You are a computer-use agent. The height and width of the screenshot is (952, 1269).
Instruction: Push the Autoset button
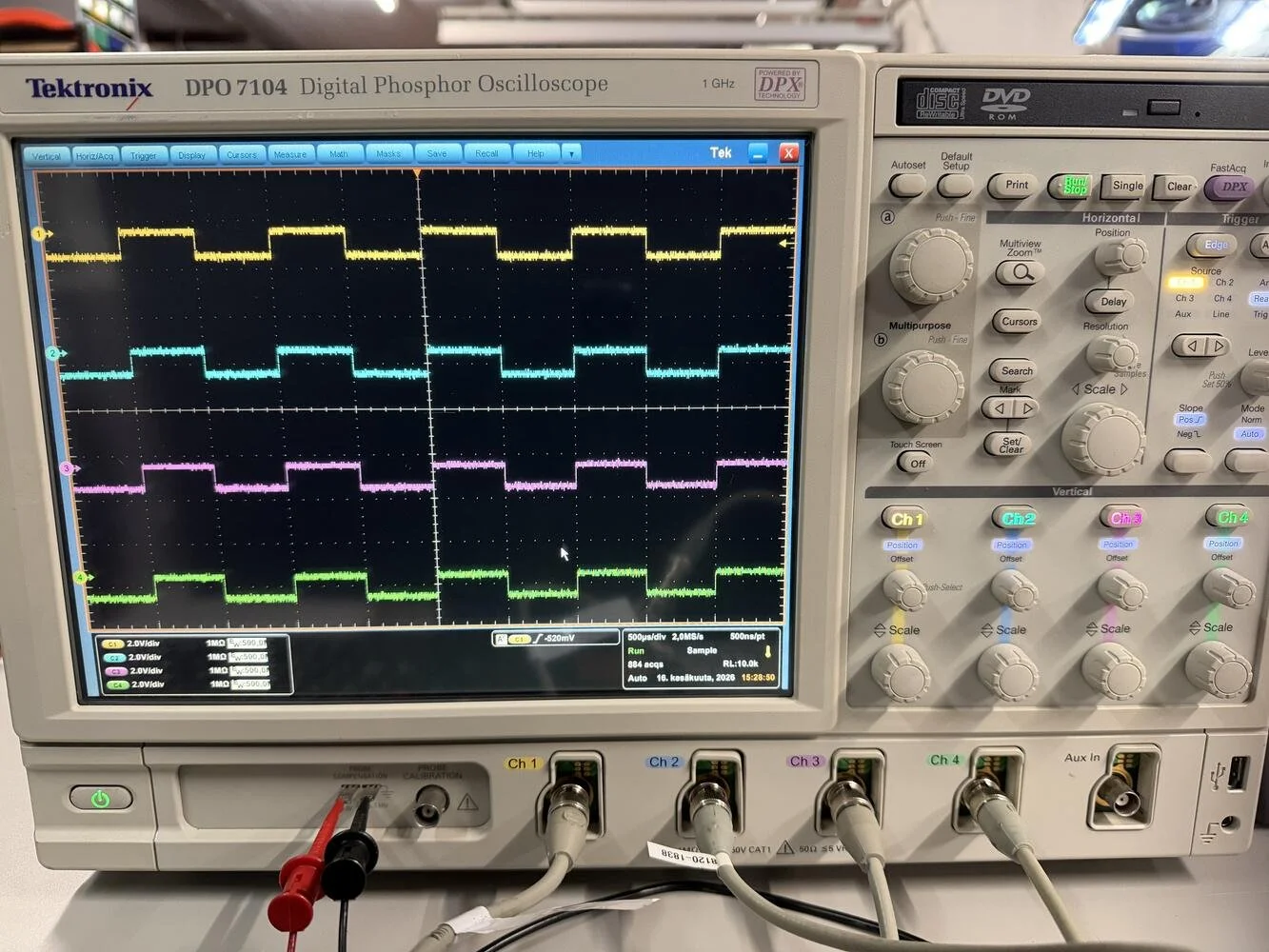906,184
